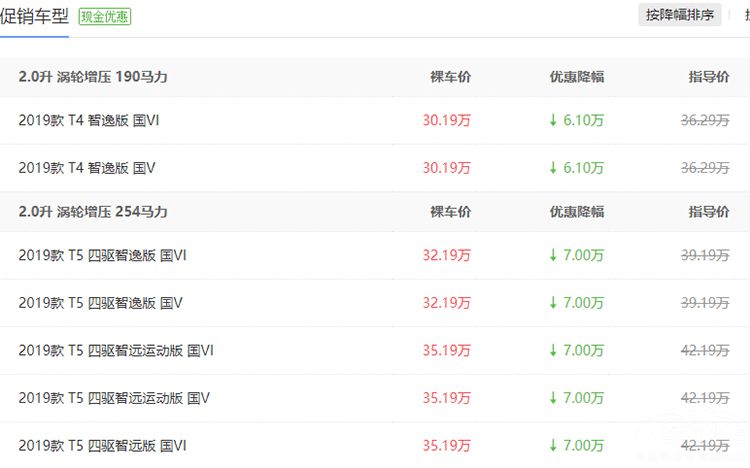Open 2019款 T4 智逸版 国V model

pyautogui.click(x=87, y=168)
